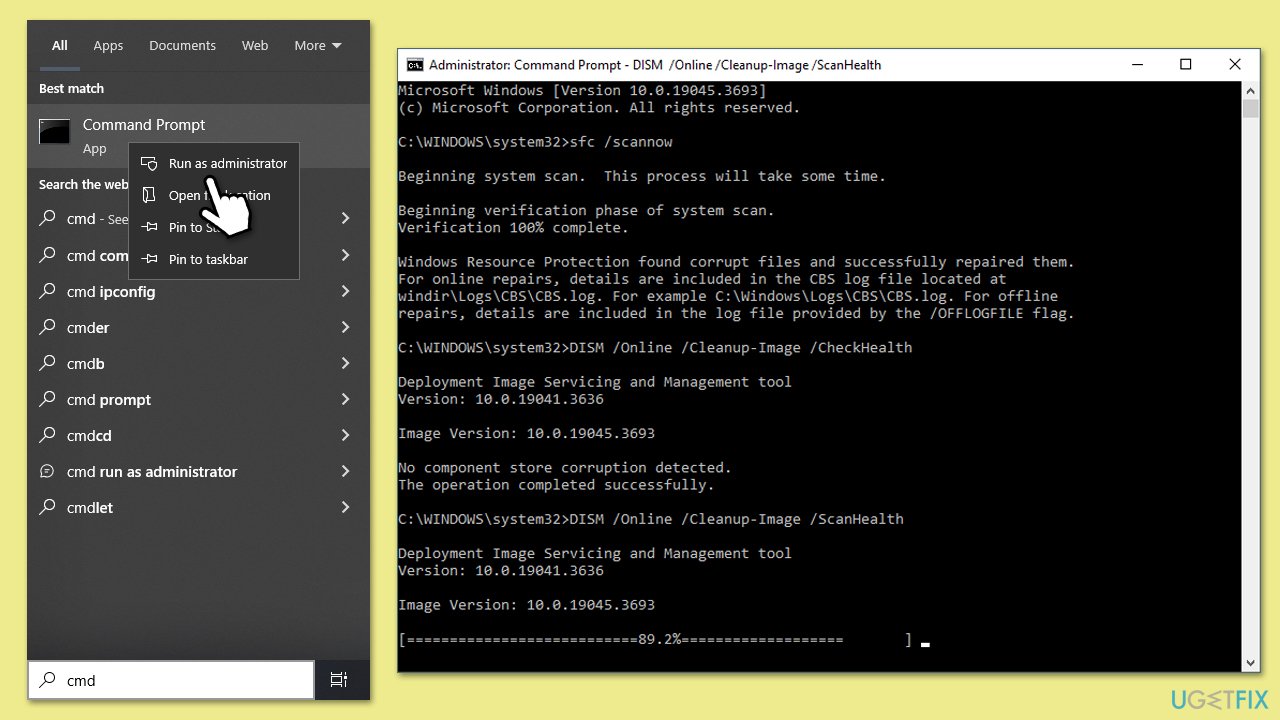Screen dimensions: 1280x720
Task: Expand the 'cmdcd' suggestion arrow
Action: [x=345, y=435]
